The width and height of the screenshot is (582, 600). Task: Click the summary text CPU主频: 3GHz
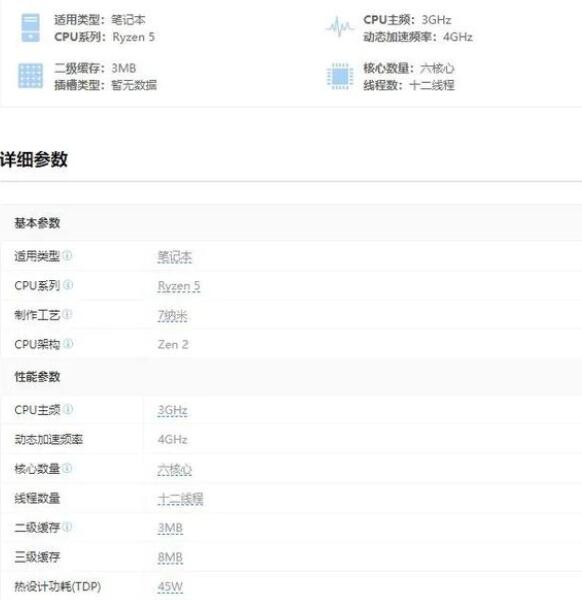[407, 20]
